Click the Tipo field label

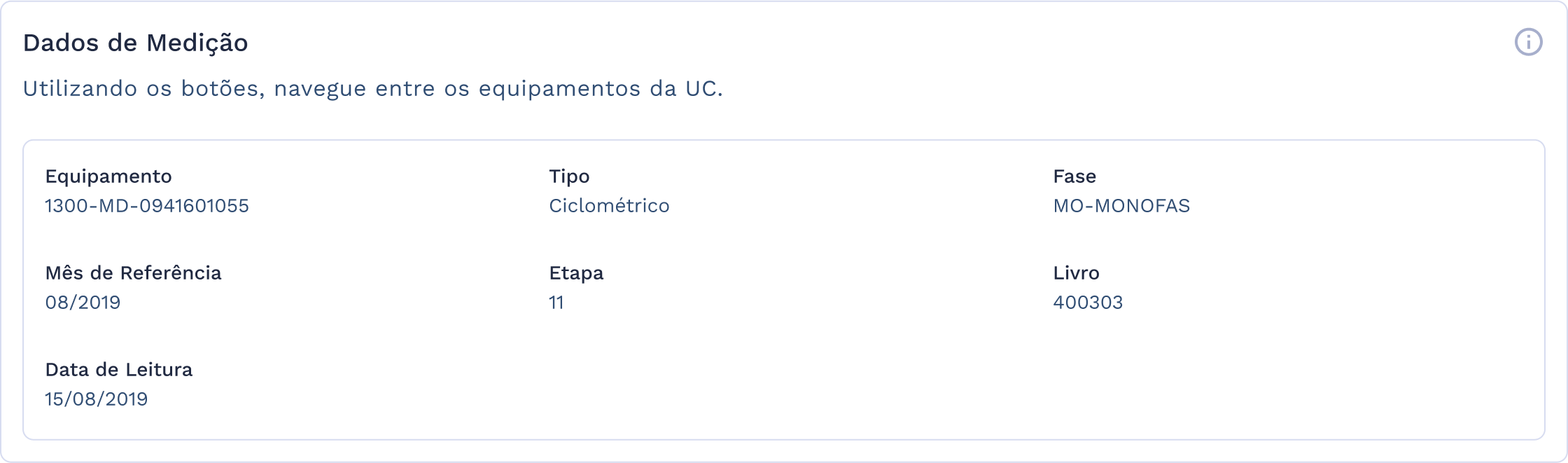(x=570, y=177)
